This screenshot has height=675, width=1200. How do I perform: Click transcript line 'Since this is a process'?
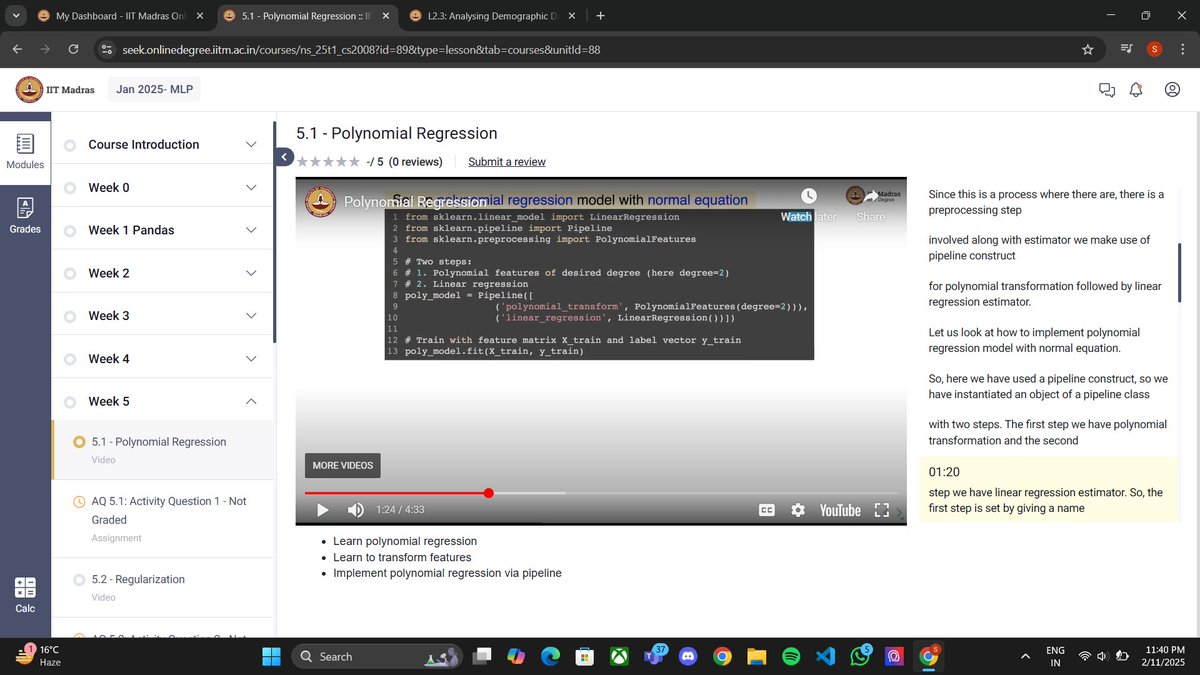[1048, 202]
